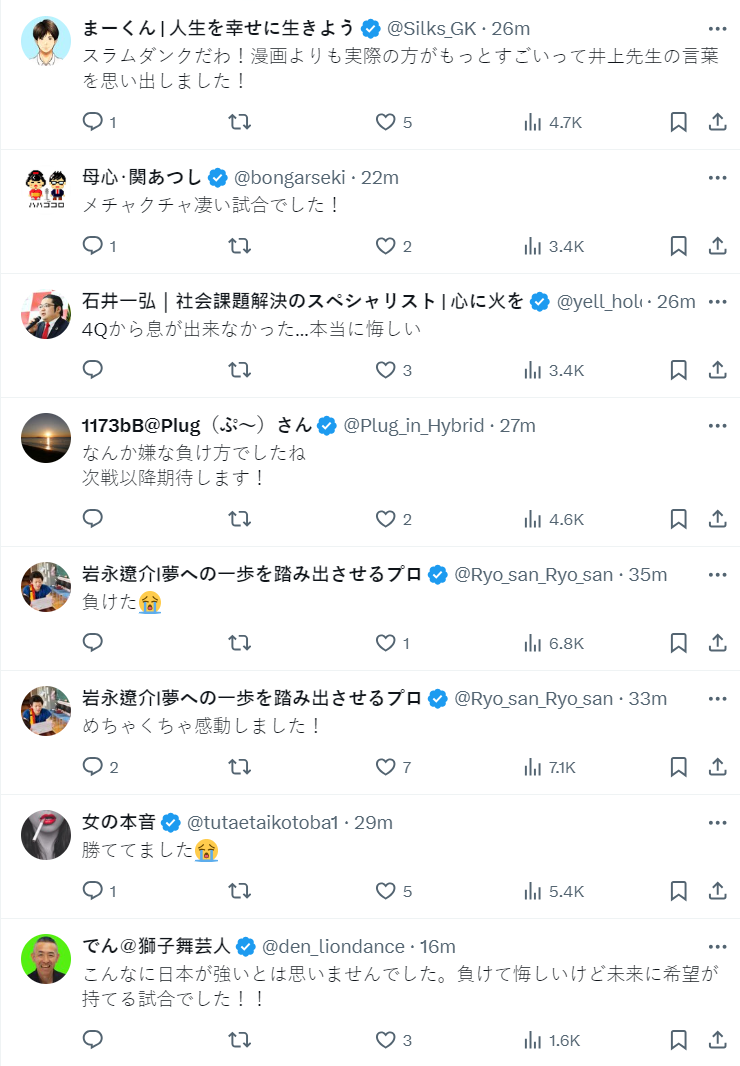Viewport: 740px width, 1066px height.
Task: Retweet the 負けた crying tweet
Action: pos(240,643)
